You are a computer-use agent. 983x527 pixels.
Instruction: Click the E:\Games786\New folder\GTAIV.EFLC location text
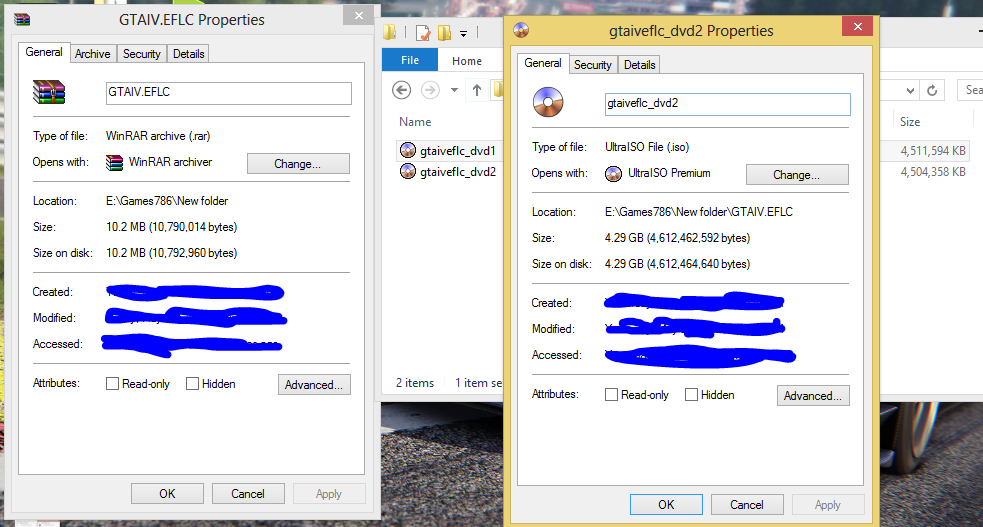click(x=698, y=212)
